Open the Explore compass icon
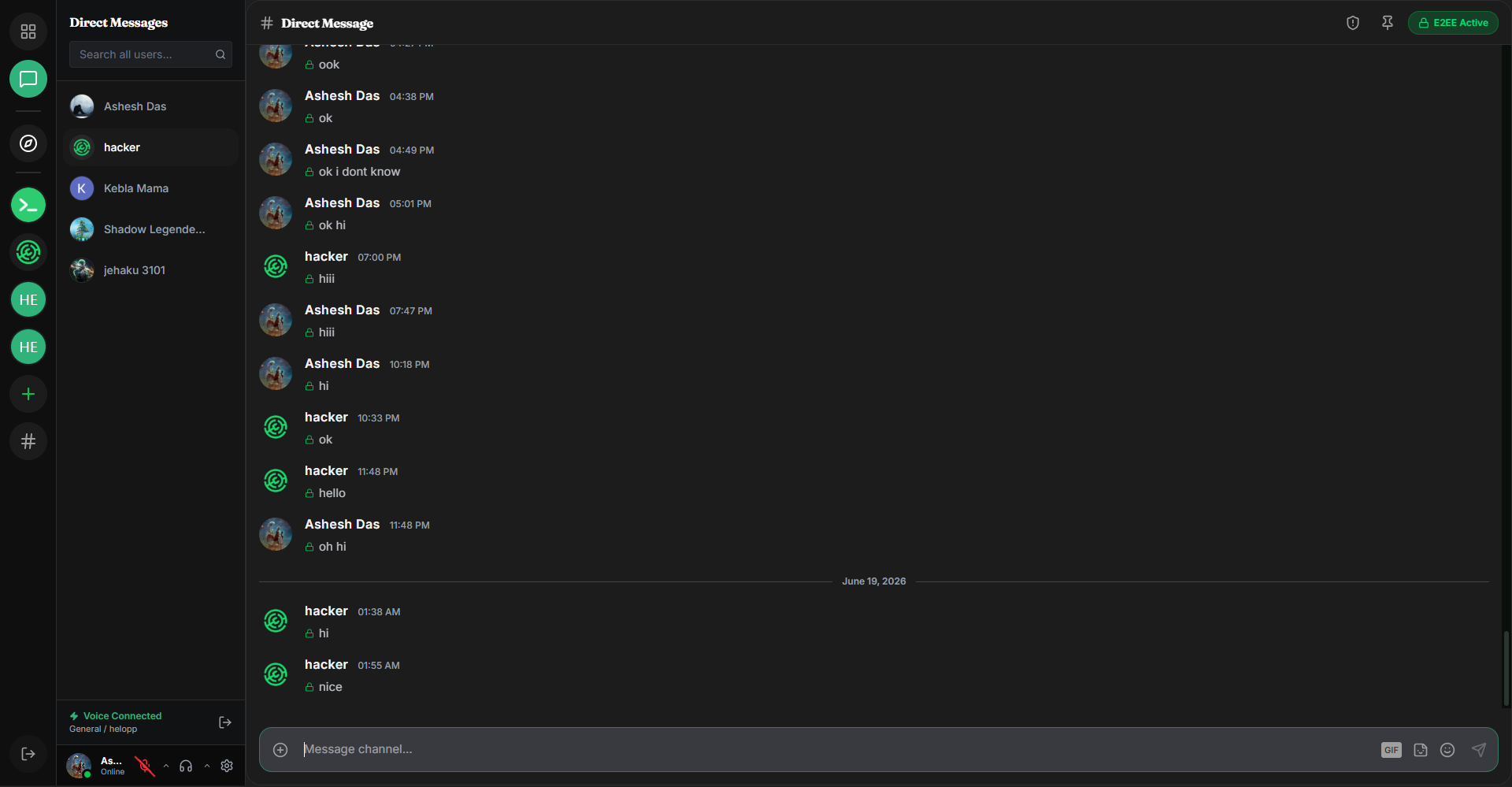The height and width of the screenshot is (787, 1512). click(28, 143)
